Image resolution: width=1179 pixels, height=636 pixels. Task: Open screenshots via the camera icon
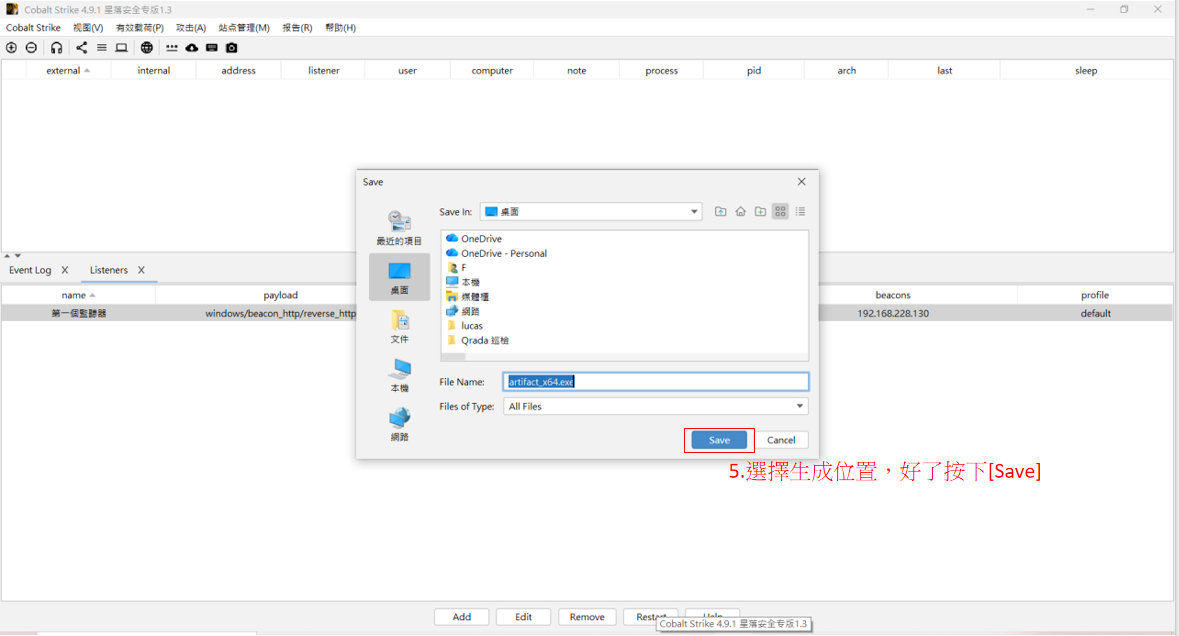pos(232,47)
